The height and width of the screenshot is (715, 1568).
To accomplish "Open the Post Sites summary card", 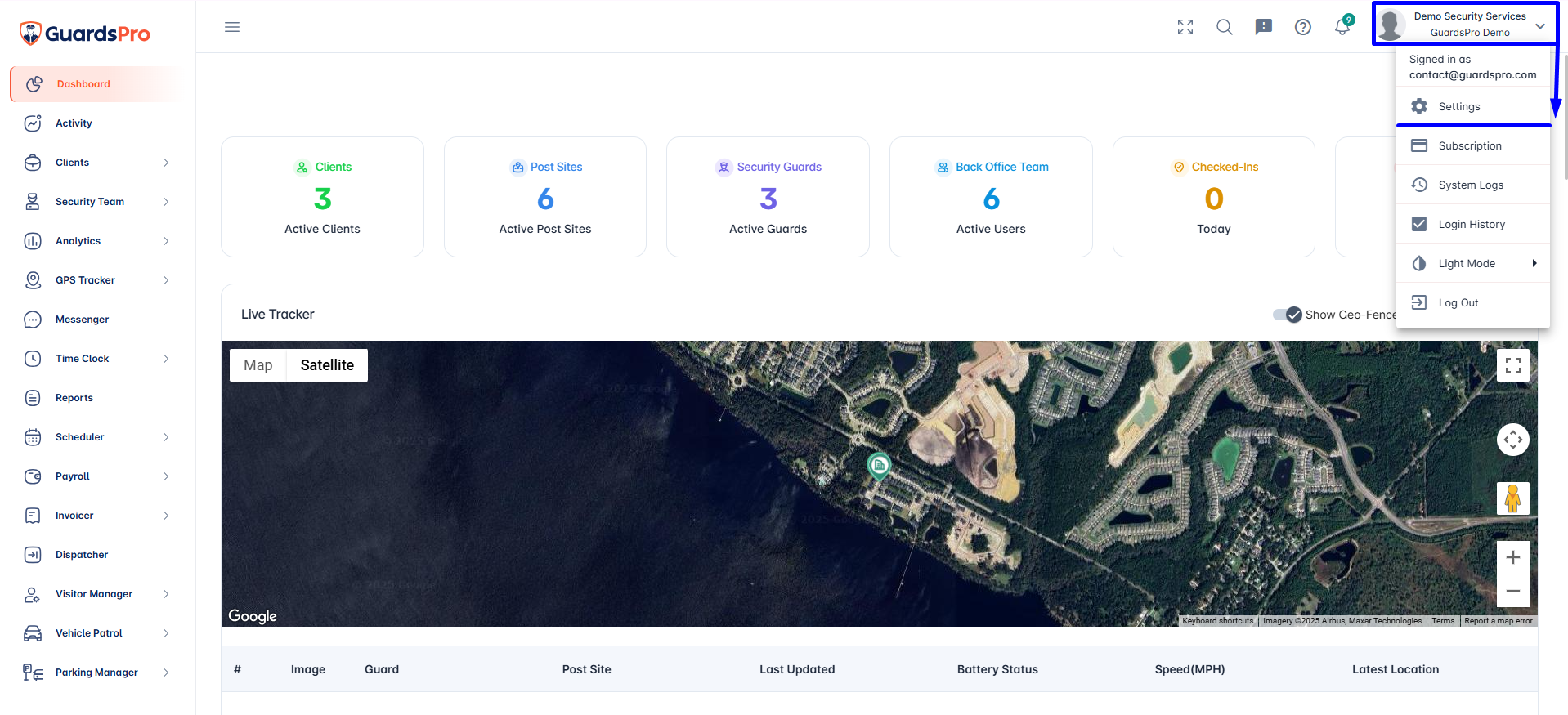I will 545,197.
